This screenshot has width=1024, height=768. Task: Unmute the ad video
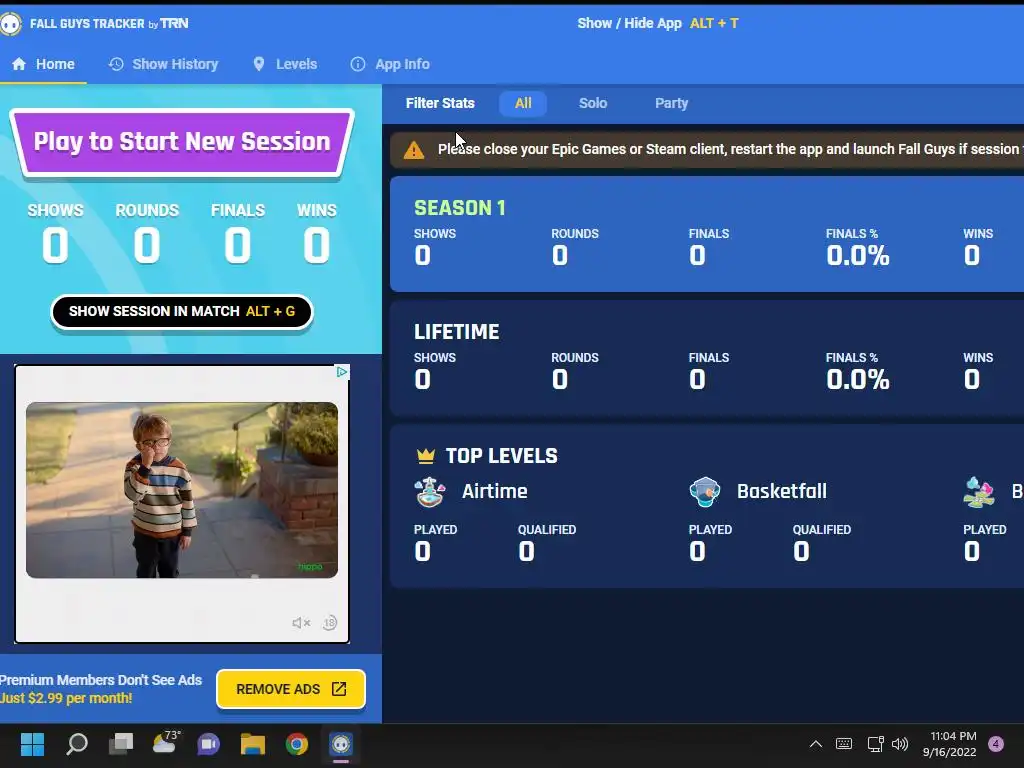[x=300, y=623]
